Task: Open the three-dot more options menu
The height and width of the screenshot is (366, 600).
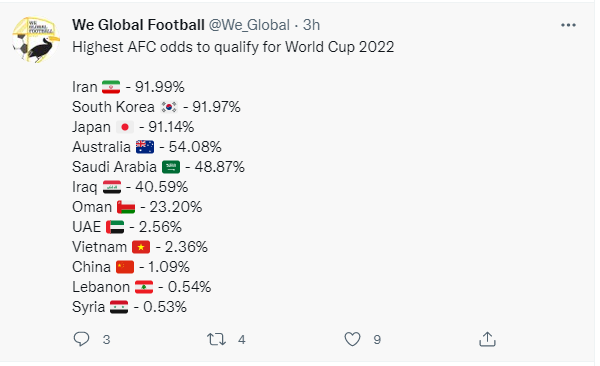Action: 568,25
